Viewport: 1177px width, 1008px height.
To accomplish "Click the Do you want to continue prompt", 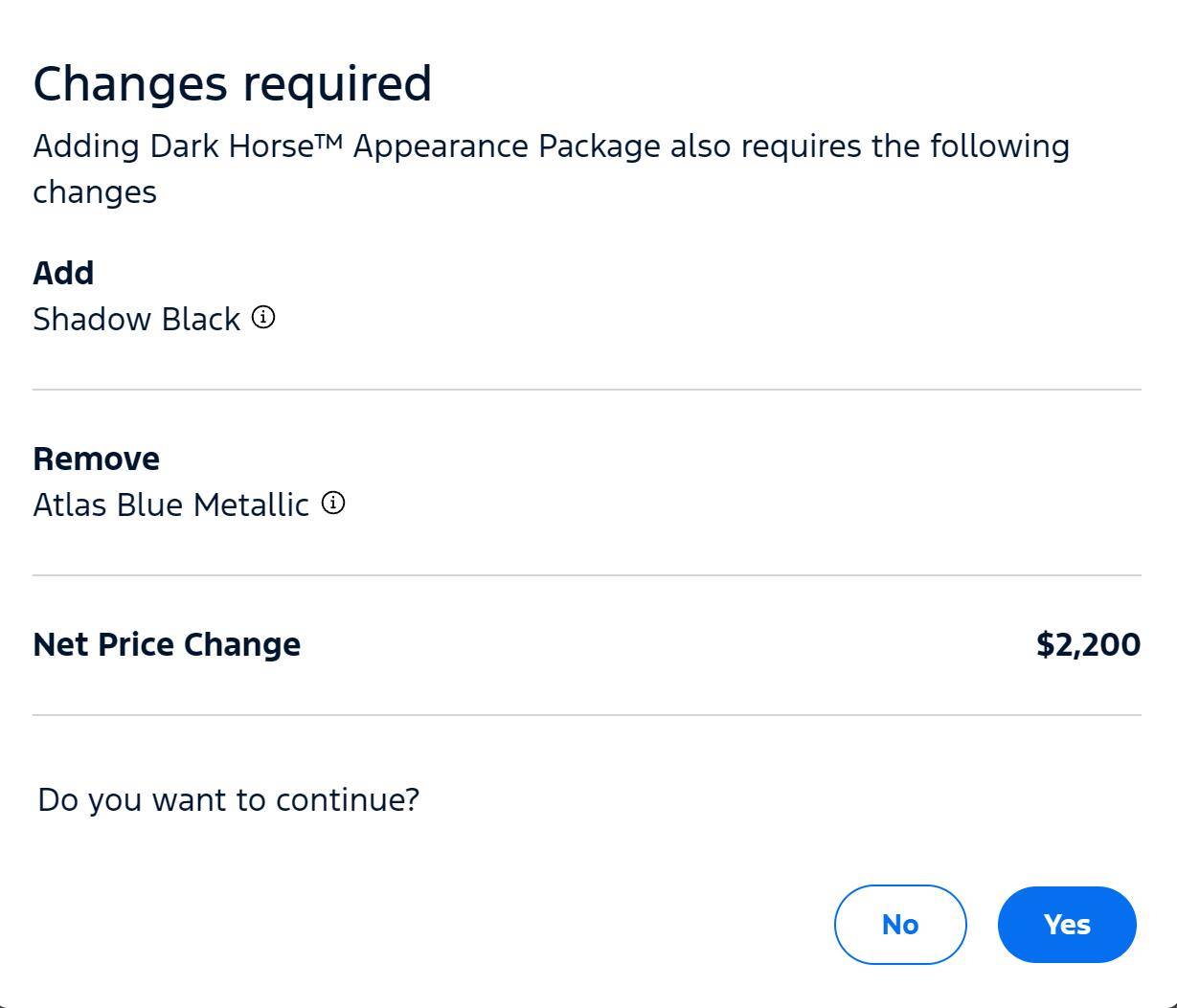I will [x=229, y=799].
